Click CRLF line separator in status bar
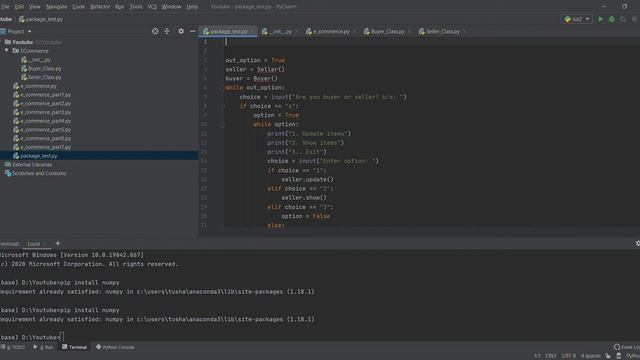 [x=551, y=356]
